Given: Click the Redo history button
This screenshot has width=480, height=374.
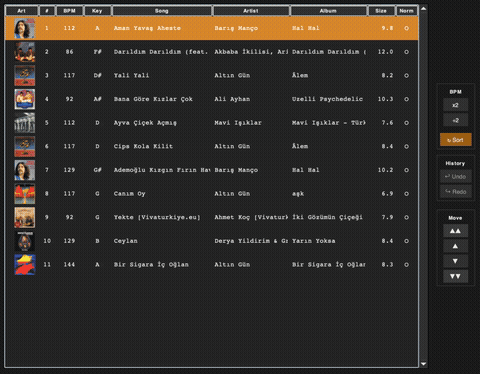Looking at the screenshot, I should [x=455, y=192].
